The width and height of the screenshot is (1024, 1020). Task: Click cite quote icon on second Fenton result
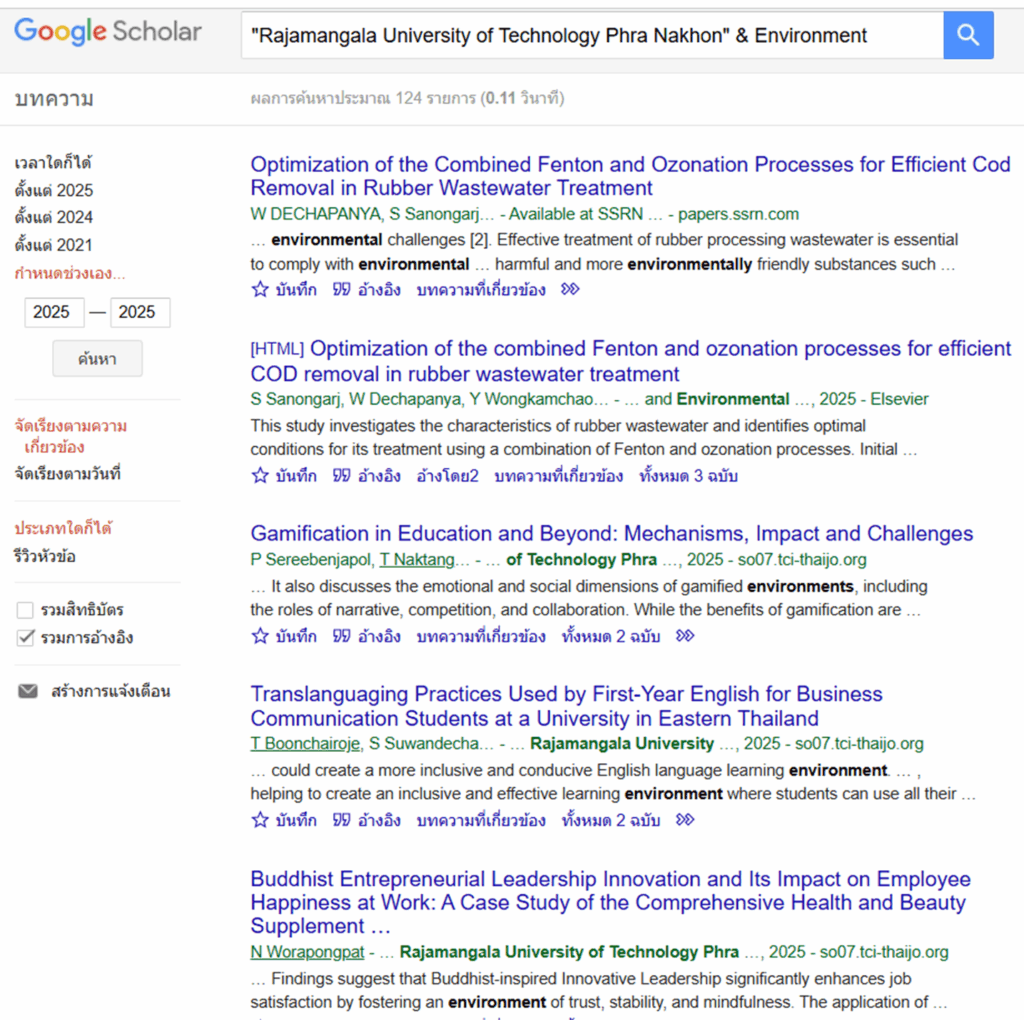[x=342, y=476]
